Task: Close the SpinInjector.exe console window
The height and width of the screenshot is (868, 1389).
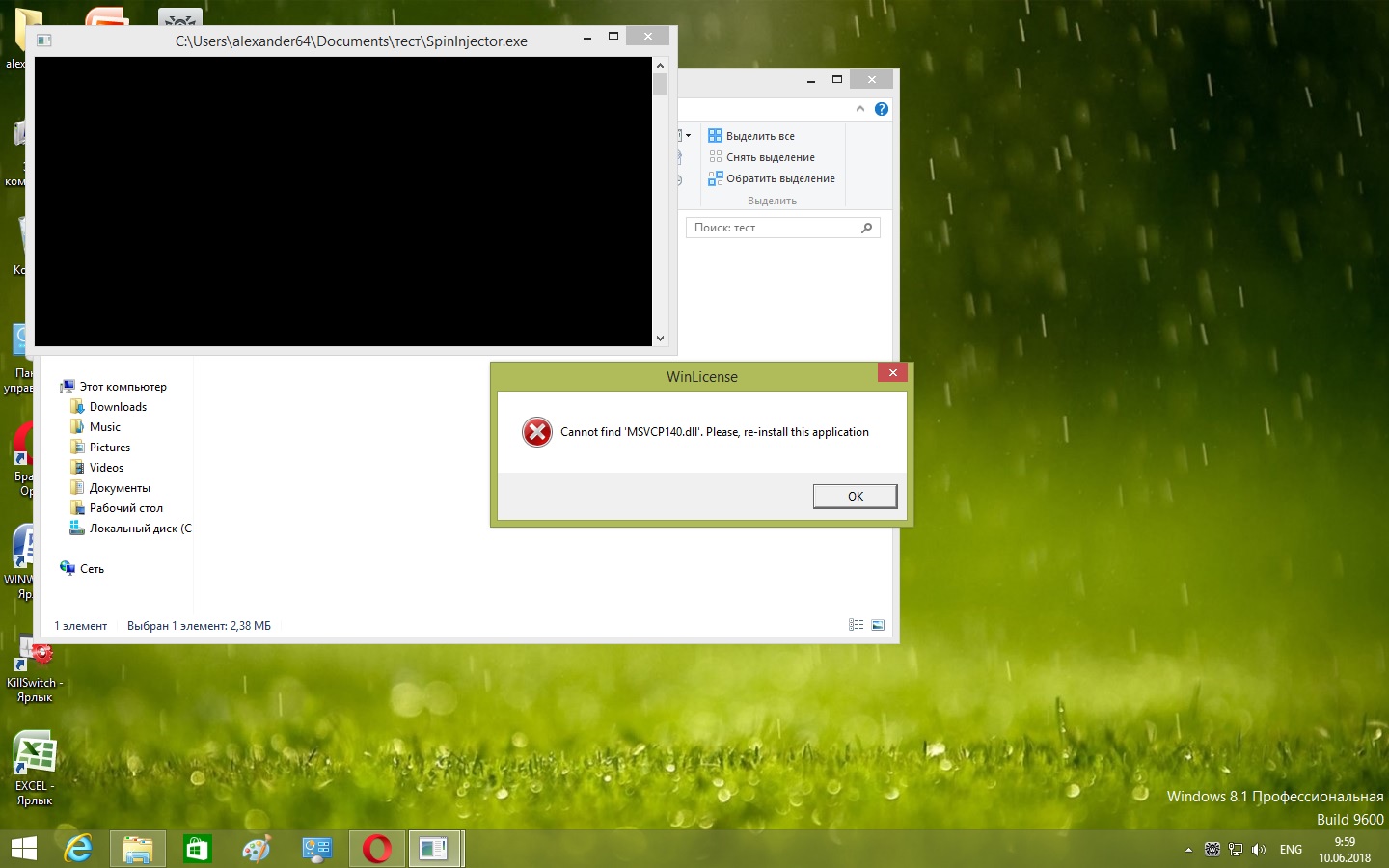Action: 647,37
